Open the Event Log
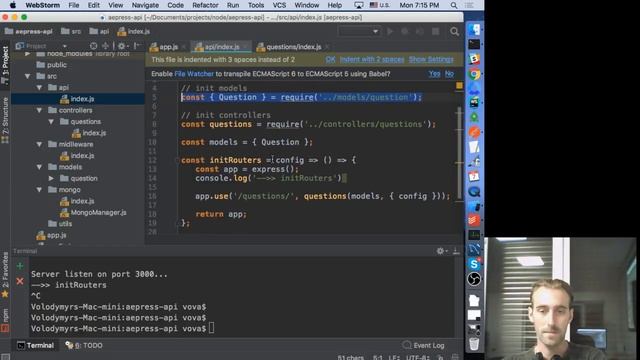Viewport: 640px width, 360px height. (x=424, y=345)
